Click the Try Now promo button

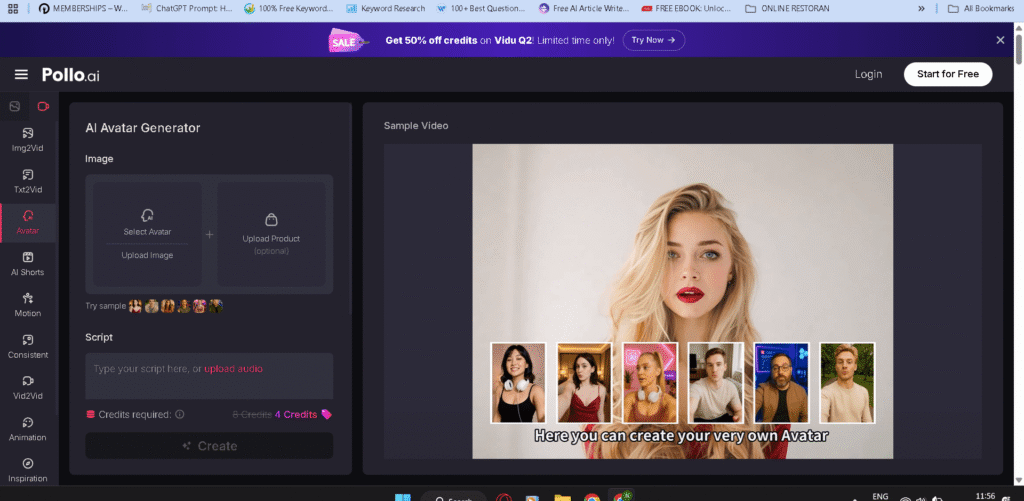click(653, 40)
